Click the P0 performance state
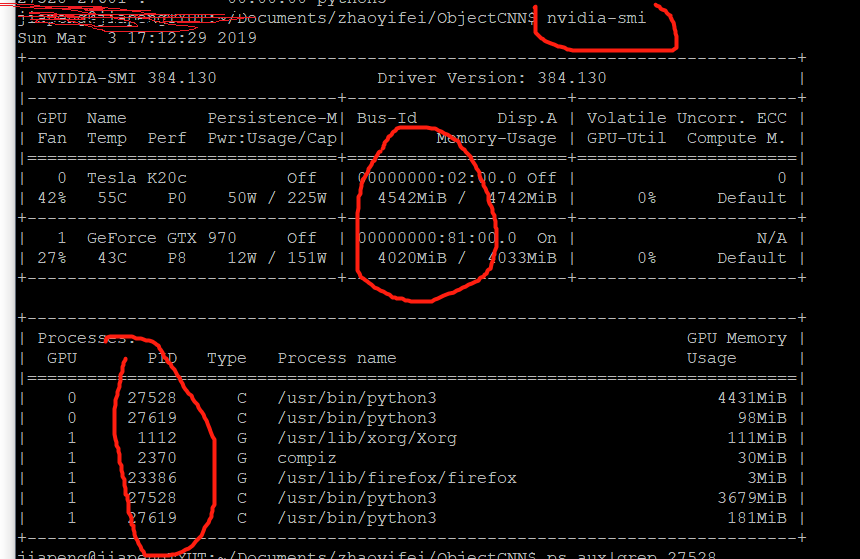The height and width of the screenshot is (559, 860). click(x=177, y=198)
